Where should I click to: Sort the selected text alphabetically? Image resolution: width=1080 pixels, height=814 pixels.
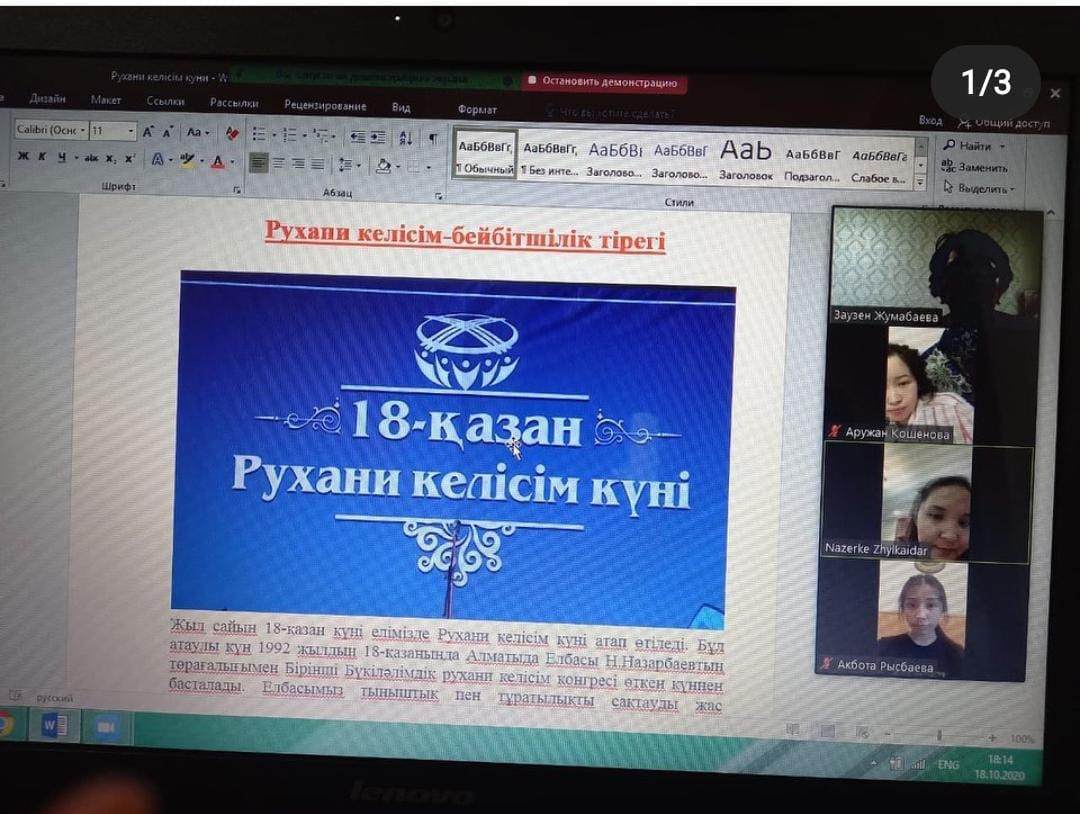pos(406,138)
